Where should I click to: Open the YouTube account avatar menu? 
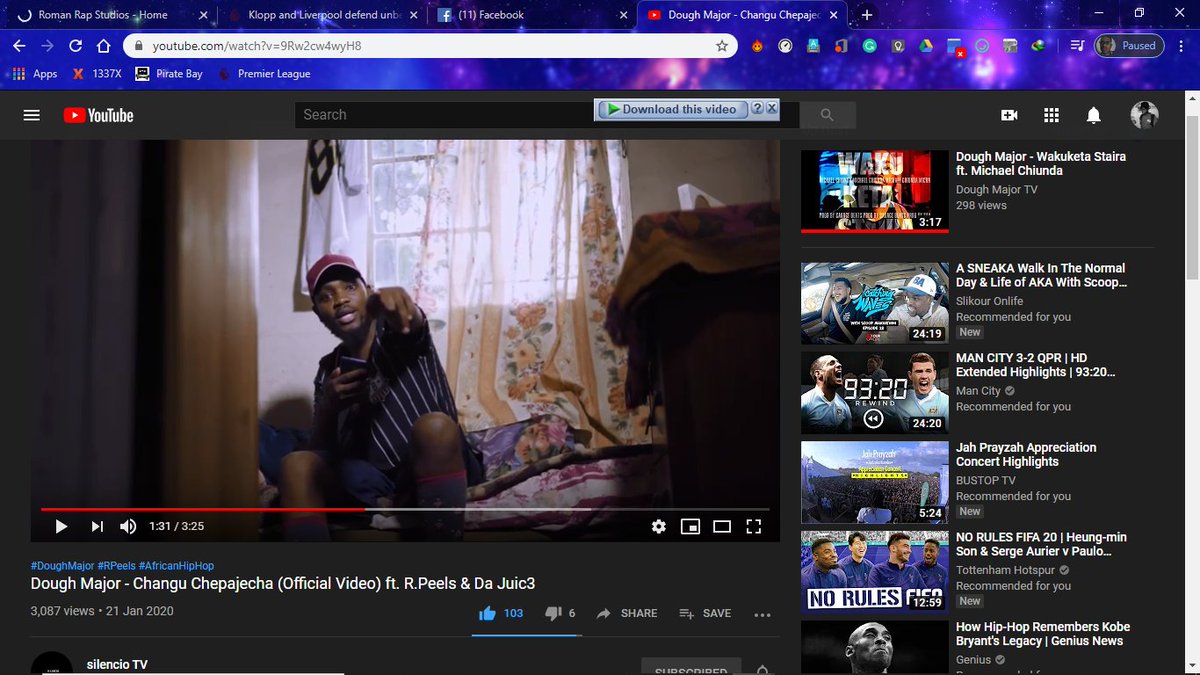click(x=1144, y=115)
